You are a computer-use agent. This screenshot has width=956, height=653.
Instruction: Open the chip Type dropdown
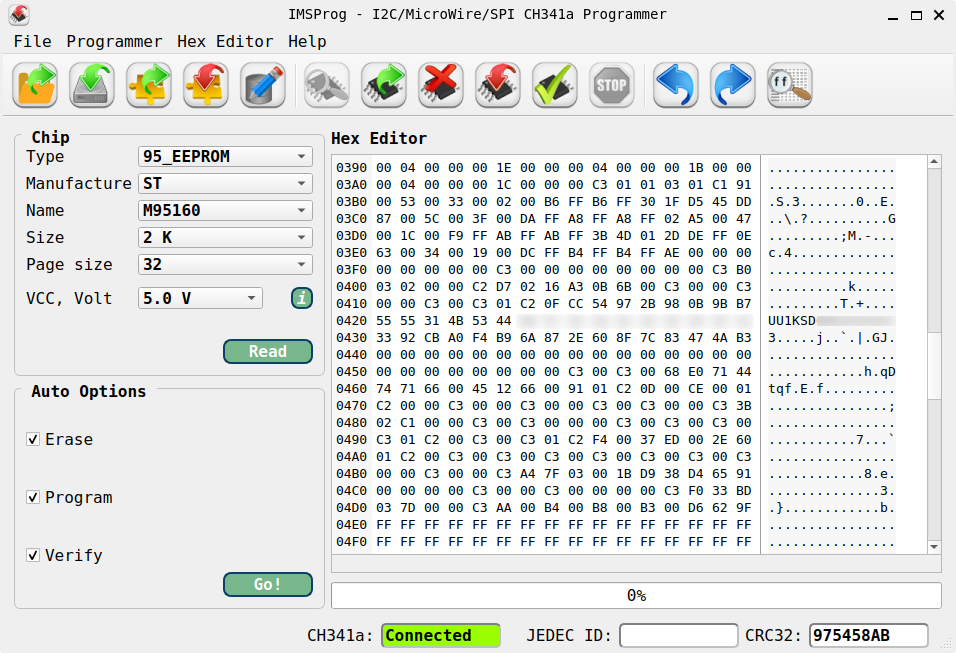tap(225, 157)
